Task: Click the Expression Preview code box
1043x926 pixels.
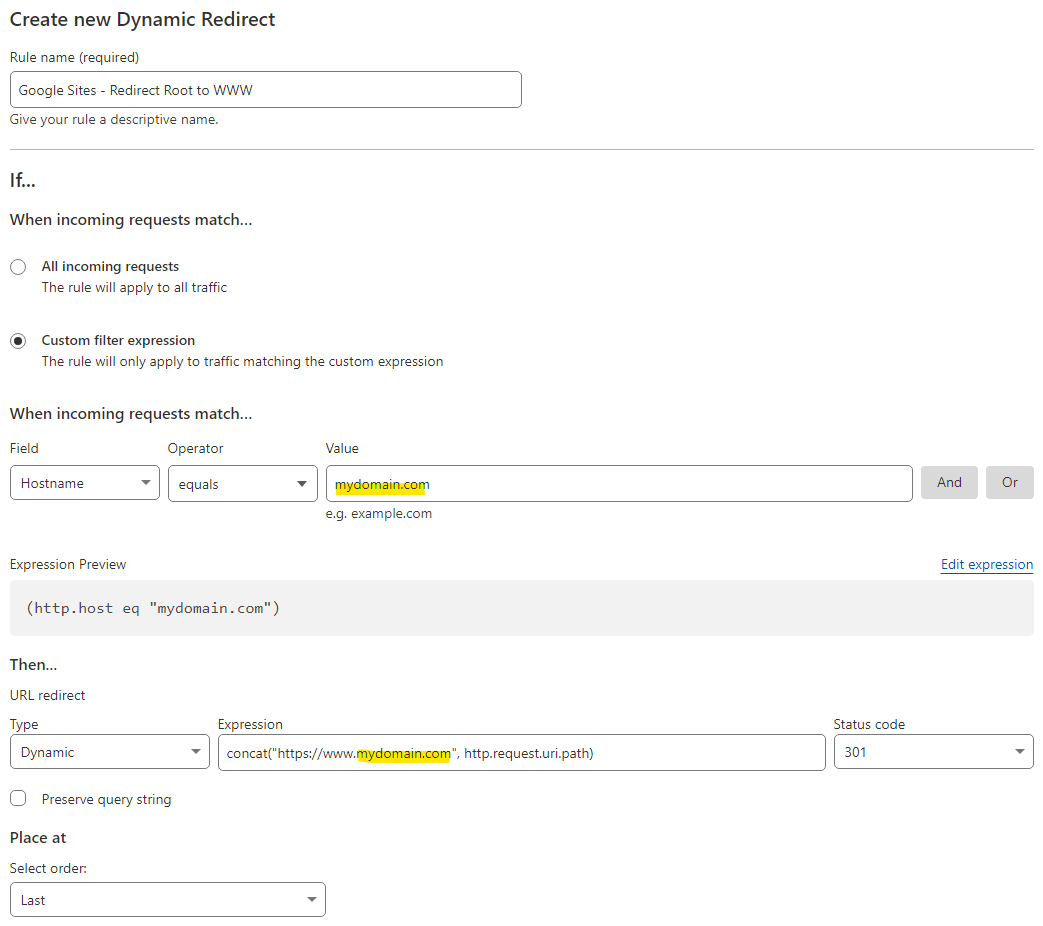Action: (x=521, y=608)
